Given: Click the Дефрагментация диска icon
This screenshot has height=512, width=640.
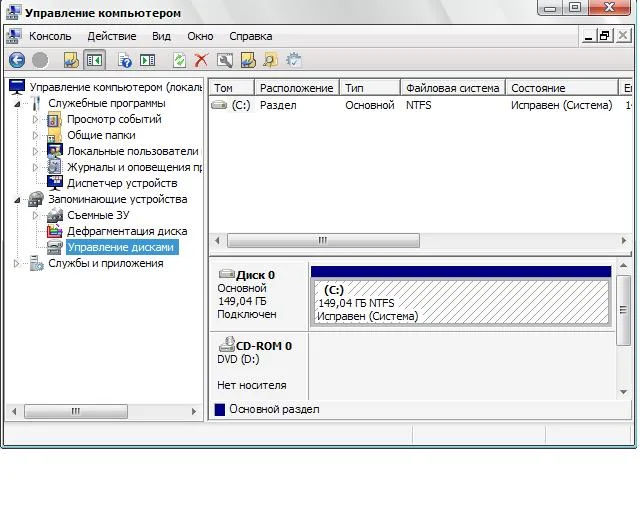Looking at the screenshot, I should [x=55, y=231].
